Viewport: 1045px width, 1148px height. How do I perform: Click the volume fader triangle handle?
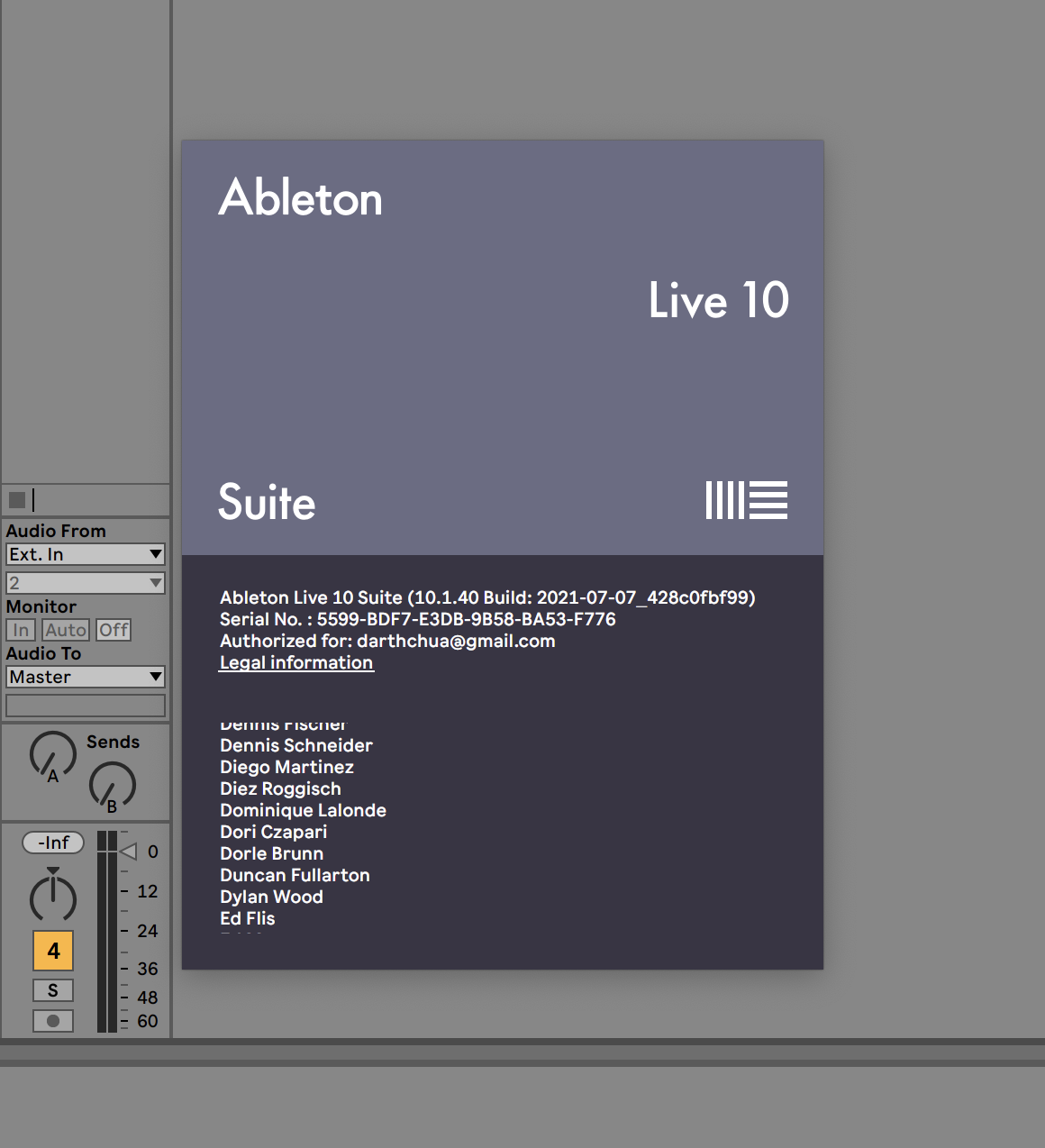tap(128, 852)
